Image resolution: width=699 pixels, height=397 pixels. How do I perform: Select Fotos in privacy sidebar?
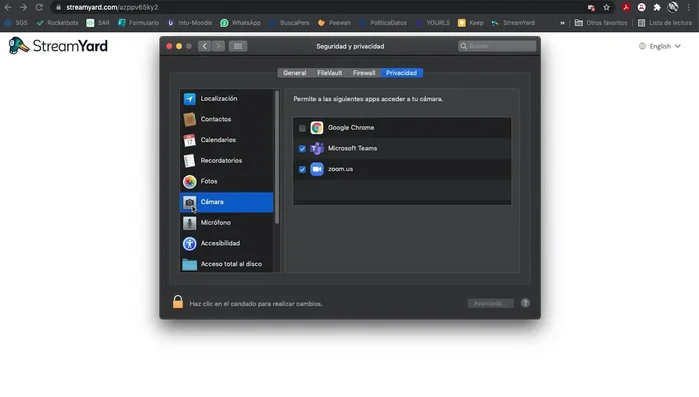coord(226,181)
